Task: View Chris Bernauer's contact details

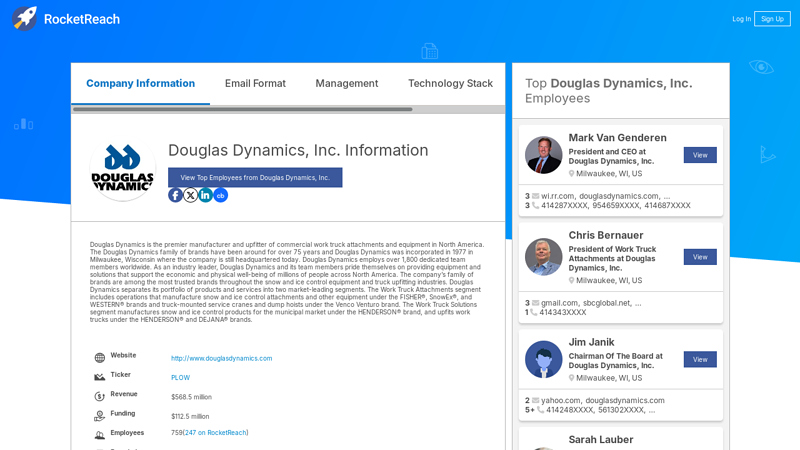Action: pyautogui.click(x=700, y=257)
